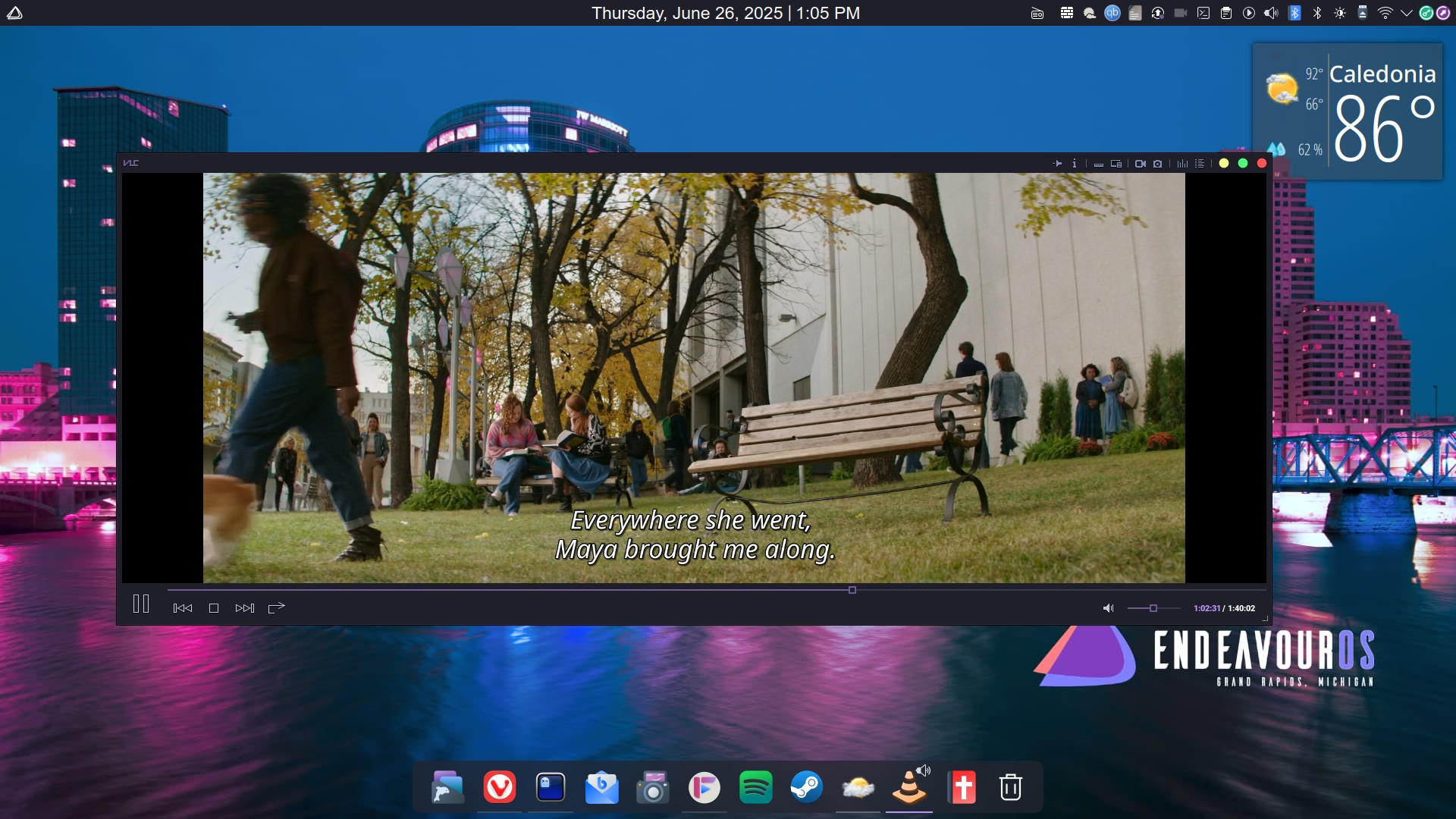Viewport: 1456px width, 819px height.
Task: Show the VLC playlist
Action: (1200, 163)
